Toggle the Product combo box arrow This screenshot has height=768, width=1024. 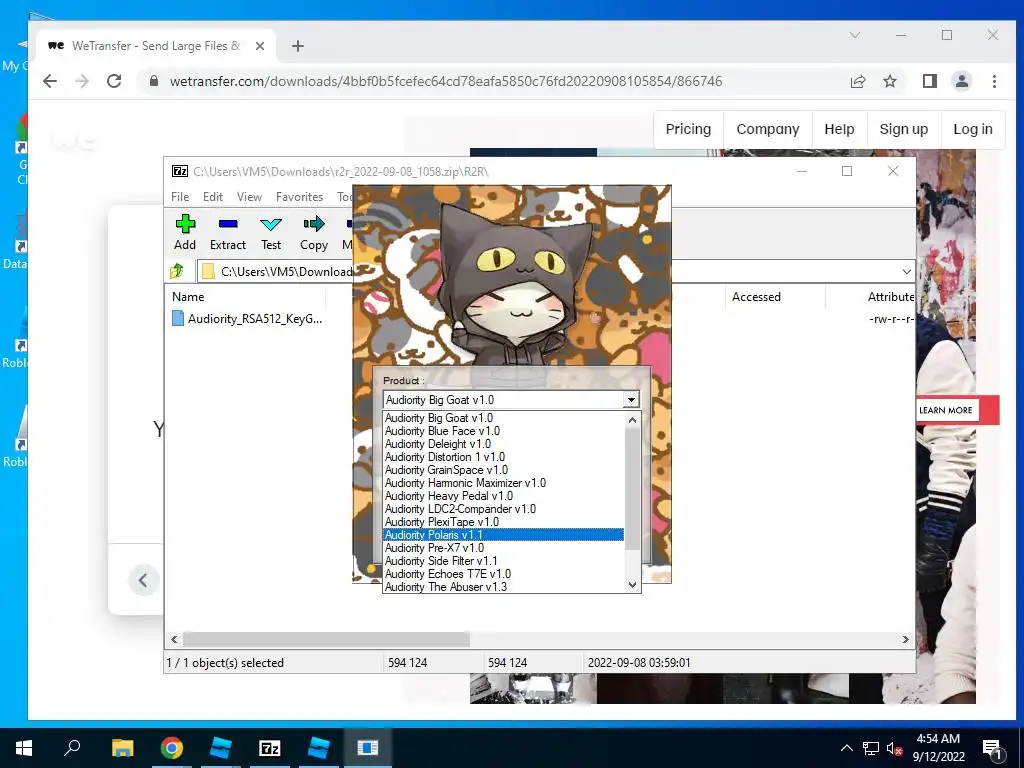[631, 400]
